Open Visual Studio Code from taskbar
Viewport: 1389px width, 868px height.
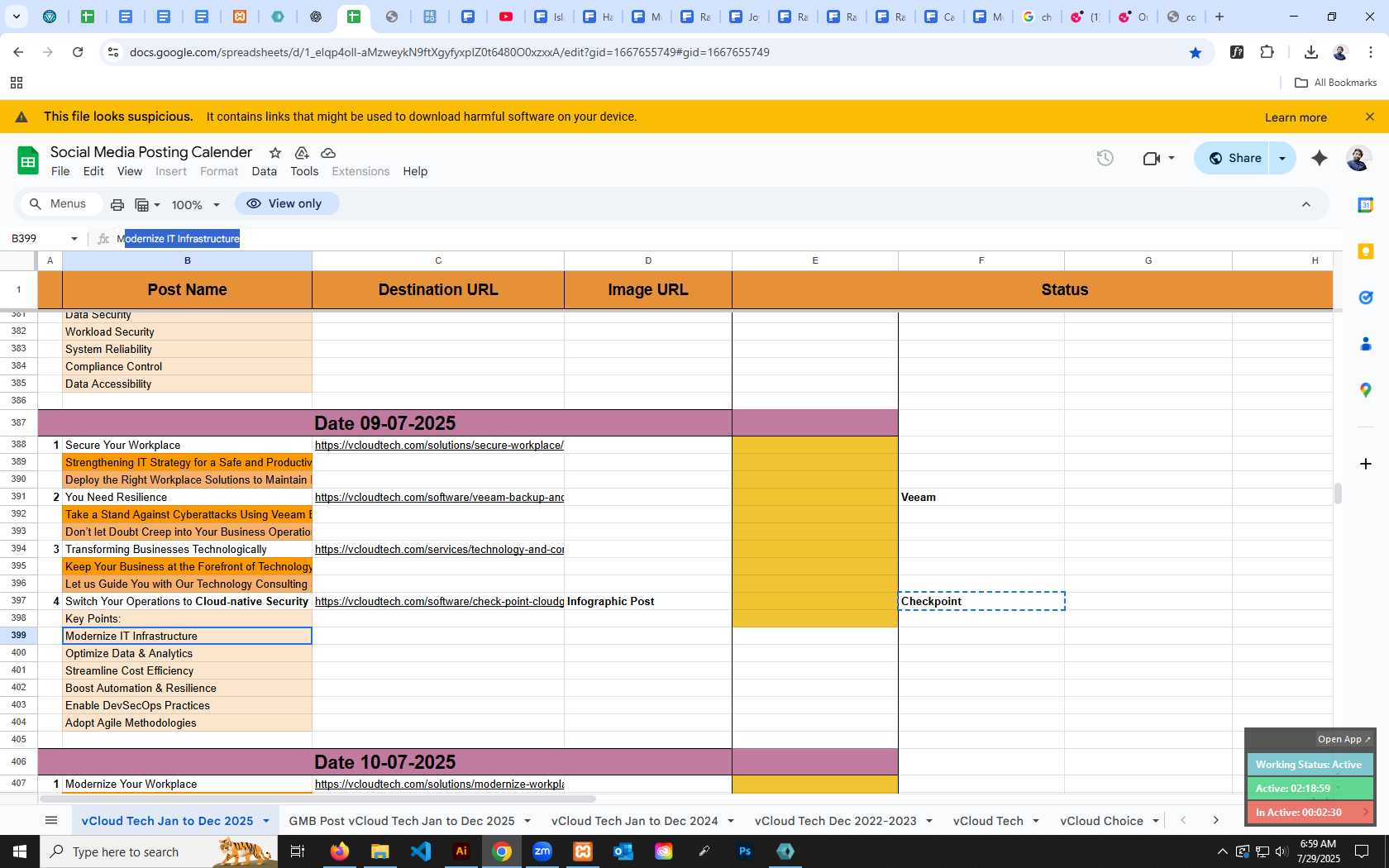pos(421,851)
